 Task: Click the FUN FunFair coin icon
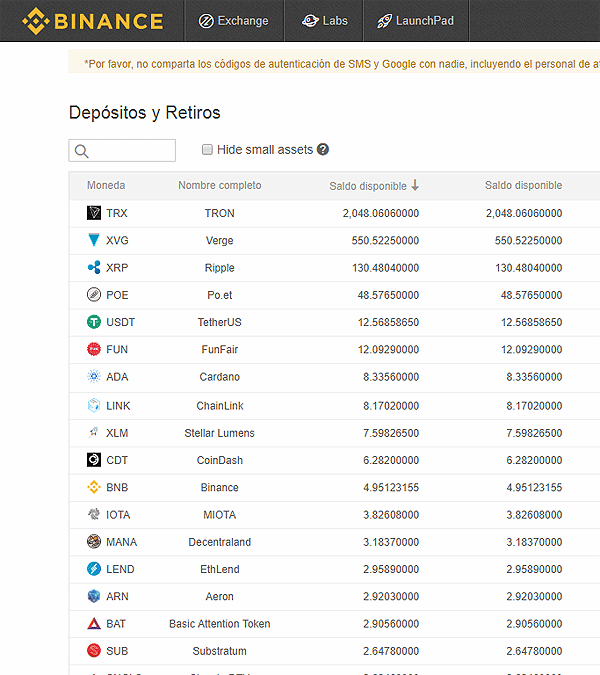point(94,349)
